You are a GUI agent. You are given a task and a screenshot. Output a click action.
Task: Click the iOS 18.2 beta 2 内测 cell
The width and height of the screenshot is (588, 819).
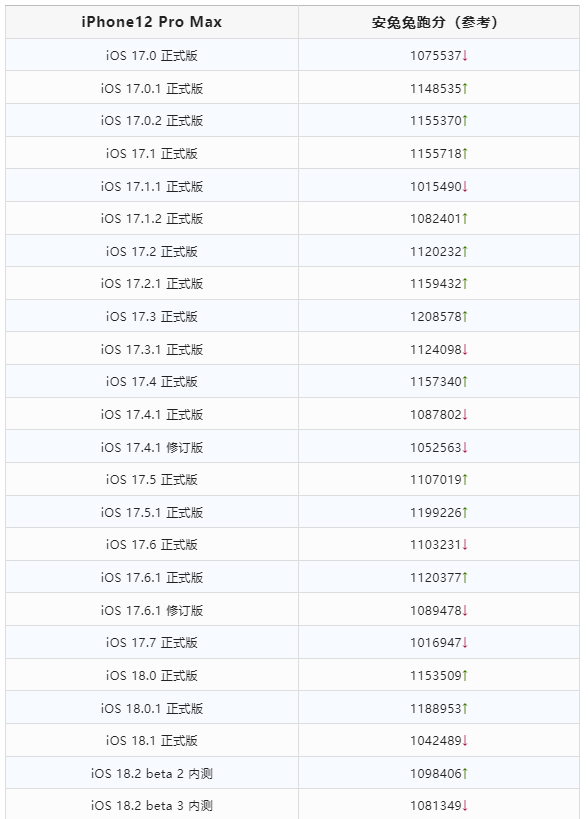click(152, 773)
